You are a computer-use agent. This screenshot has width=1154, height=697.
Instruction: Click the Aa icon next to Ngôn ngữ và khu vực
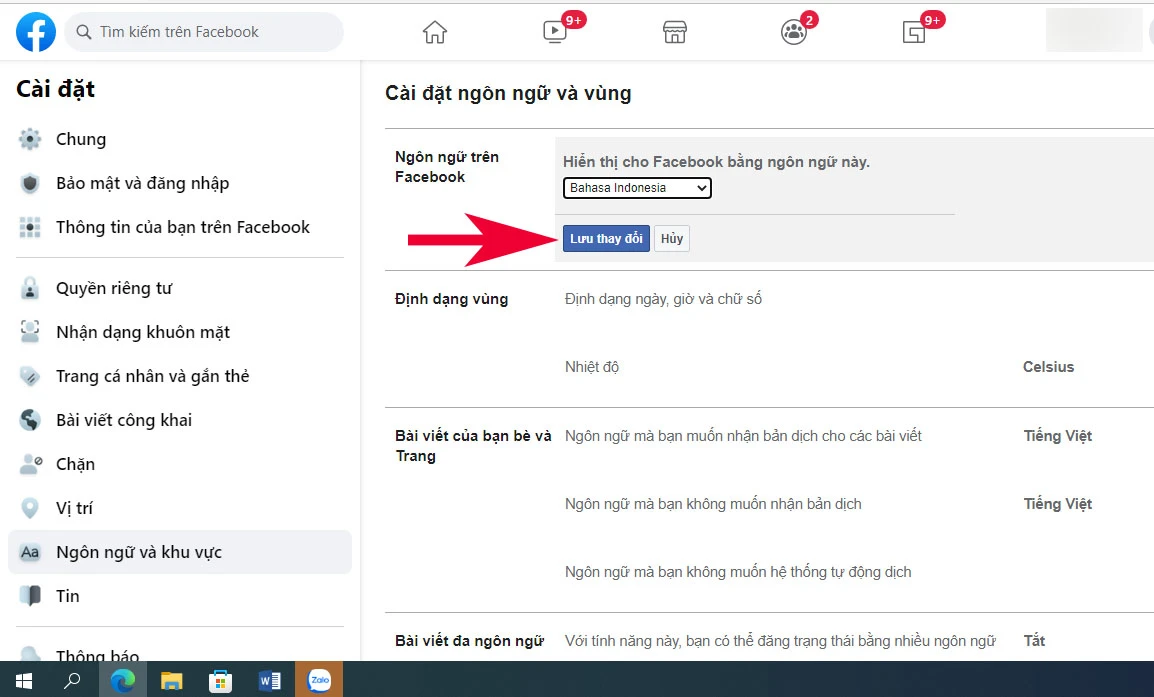pos(30,551)
